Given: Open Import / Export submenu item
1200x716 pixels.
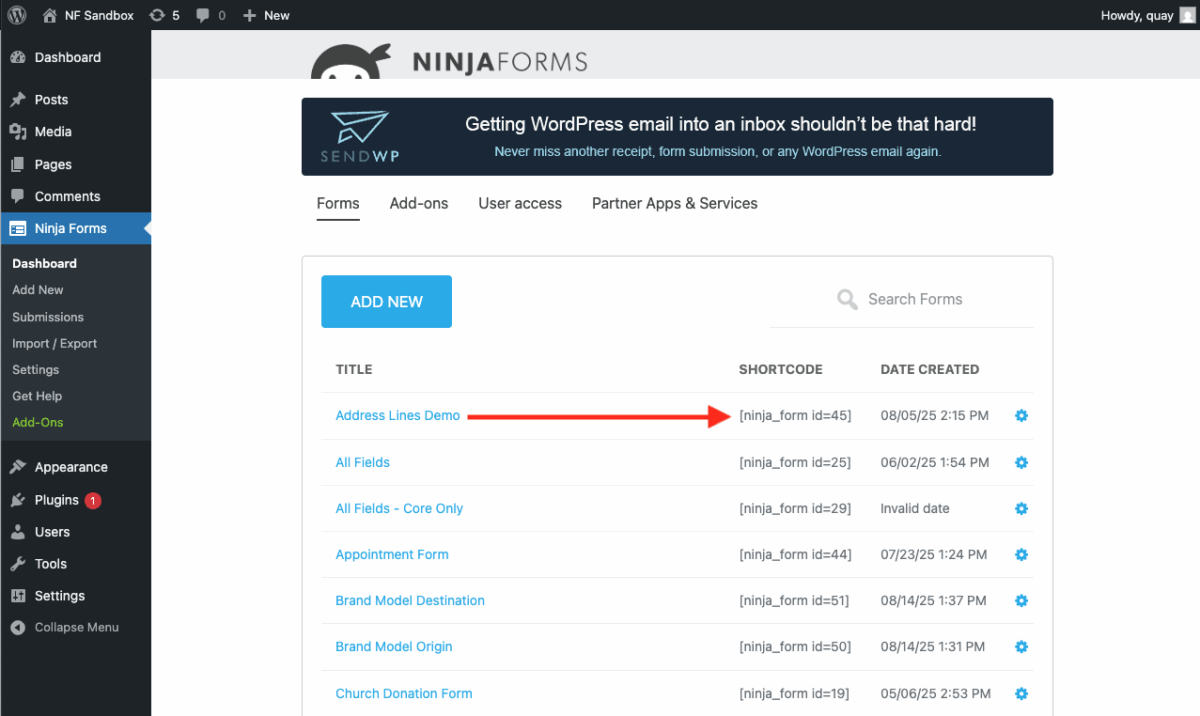Looking at the screenshot, I should point(55,343).
